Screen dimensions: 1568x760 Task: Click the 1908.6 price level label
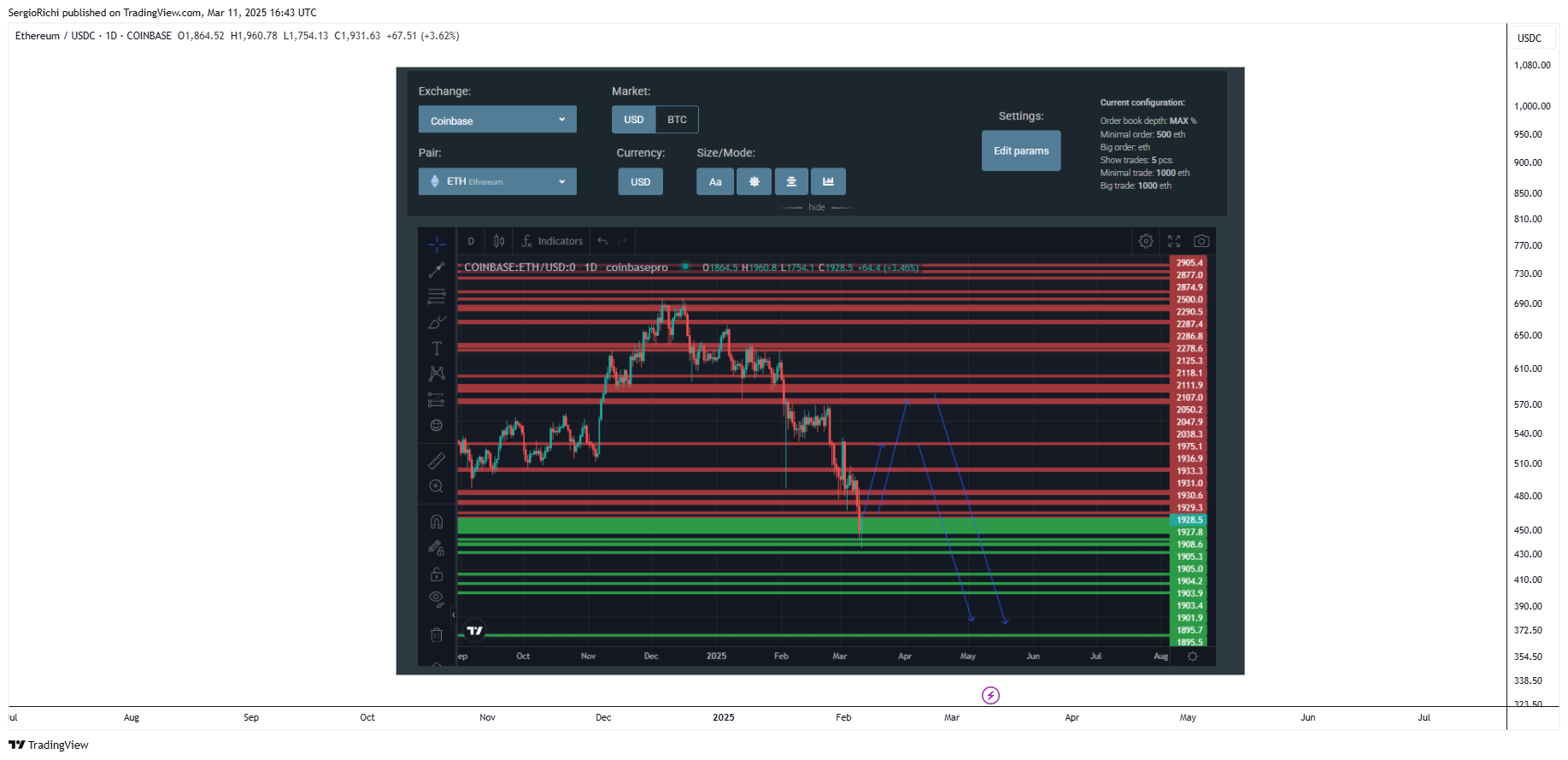tap(1189, 545)
